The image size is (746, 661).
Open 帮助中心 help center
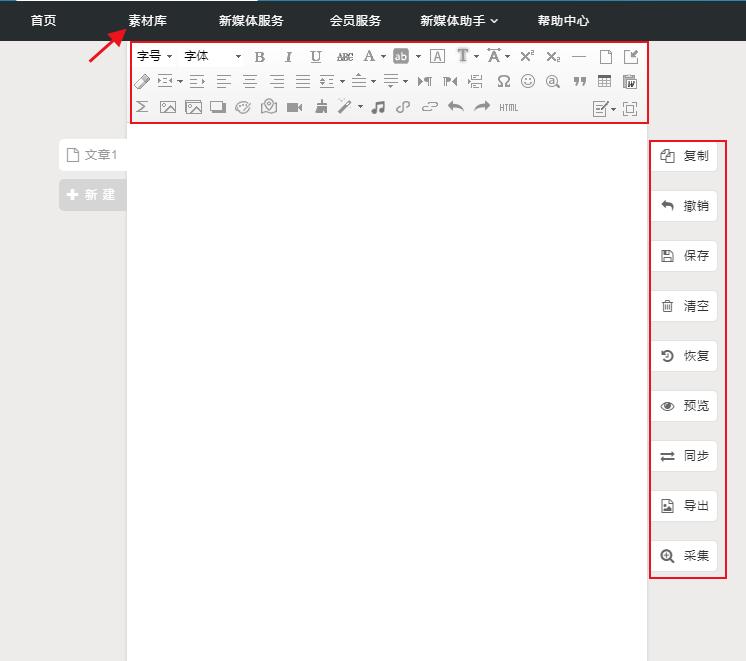tap(563, 20)
